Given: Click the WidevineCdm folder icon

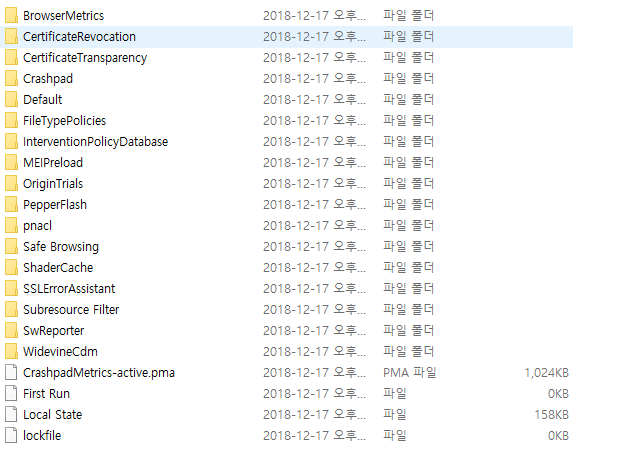Looking at the screenshot, I should click(11, 352).
